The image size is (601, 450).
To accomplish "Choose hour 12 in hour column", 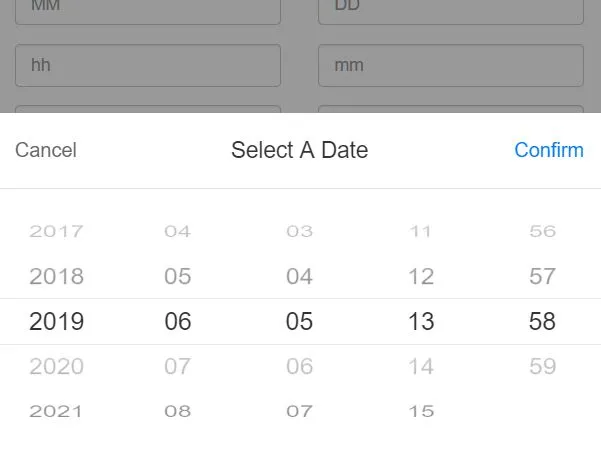I will 421,276.
